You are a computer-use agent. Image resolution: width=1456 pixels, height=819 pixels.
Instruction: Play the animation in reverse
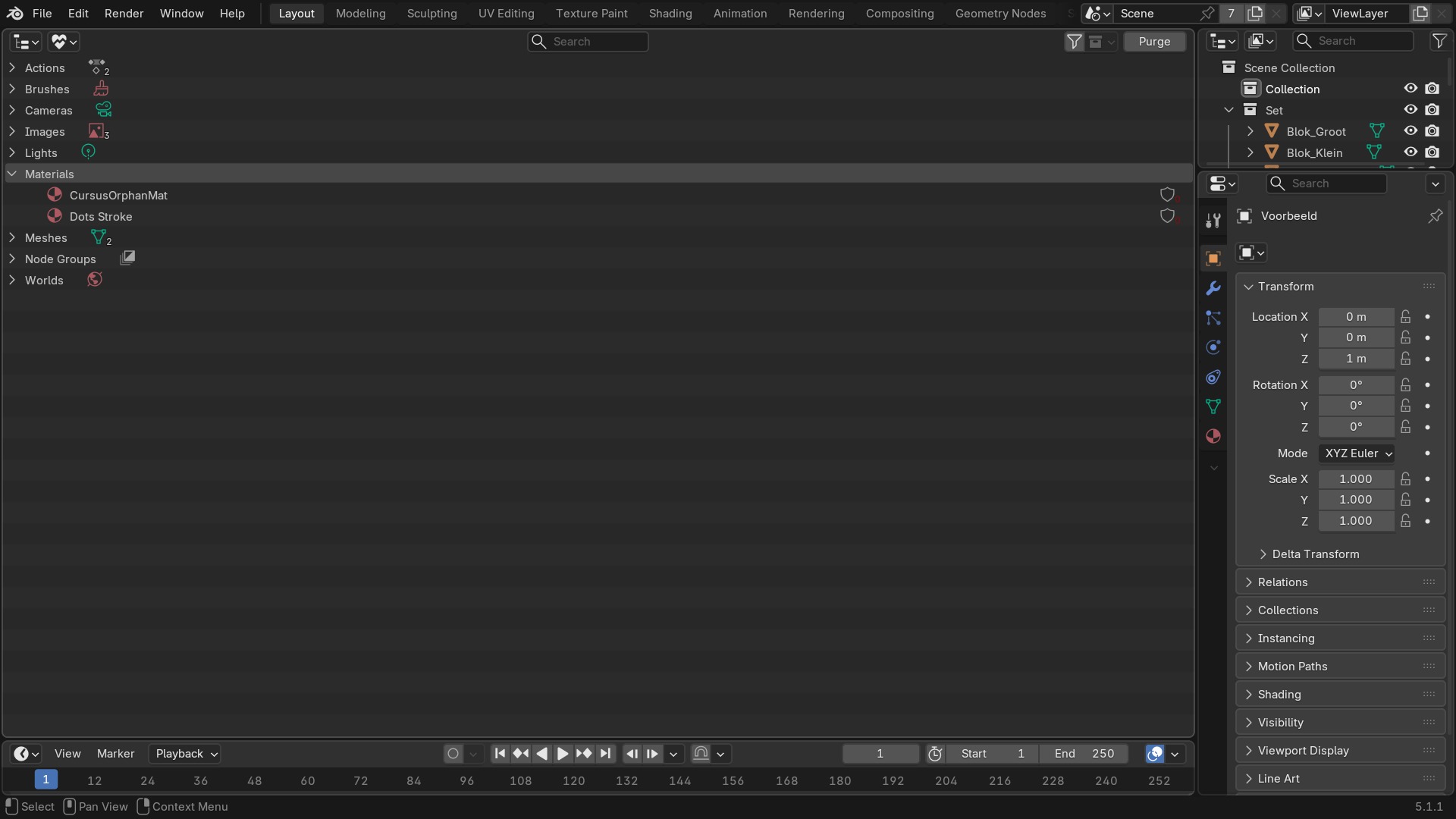(x=541, y=753)
